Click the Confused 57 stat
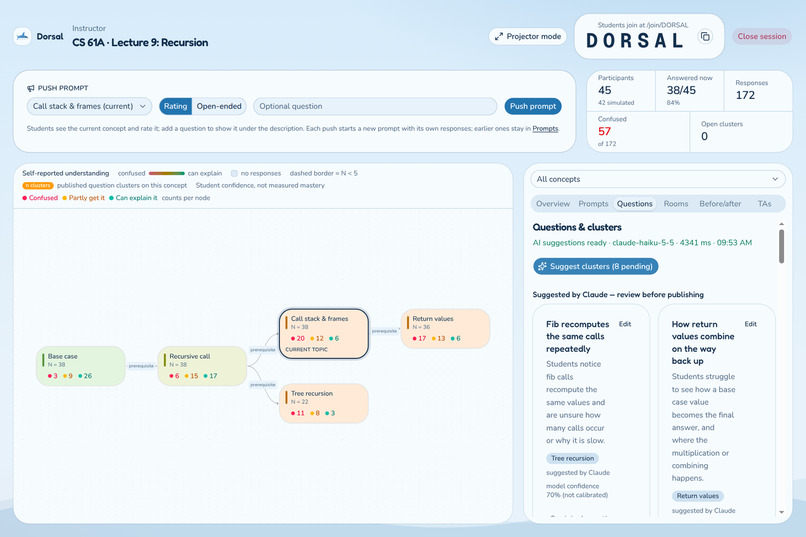Viewport: 806px width, 537px height. pos(638,132)
